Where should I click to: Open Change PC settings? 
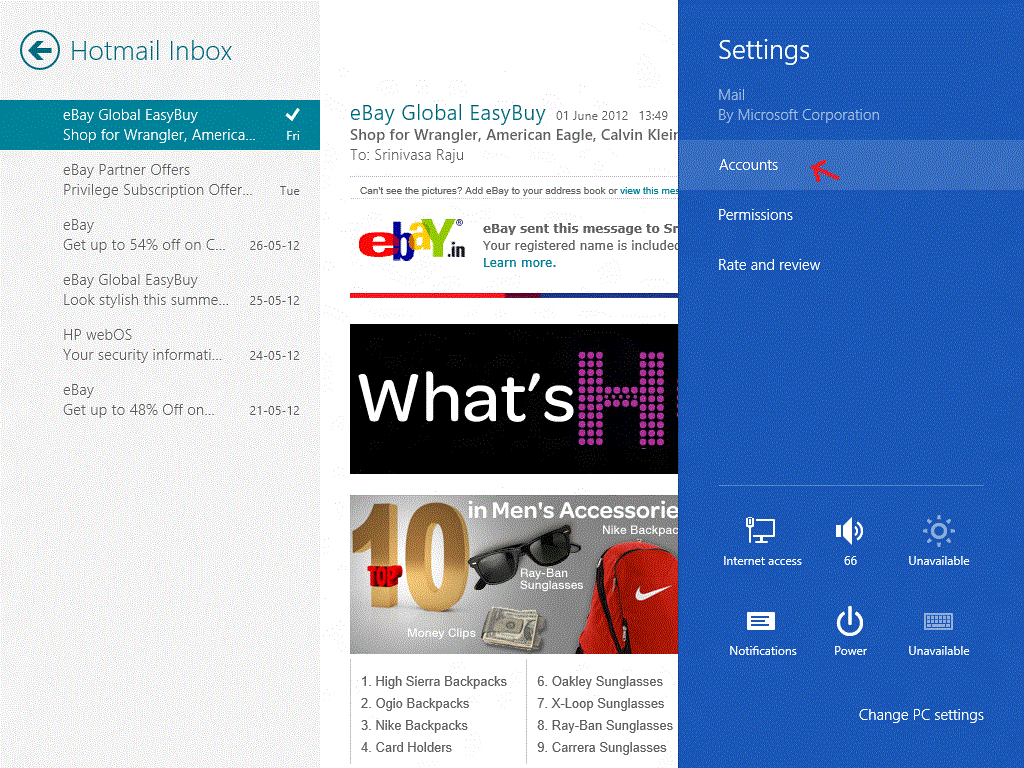click(x=921, y=715)
